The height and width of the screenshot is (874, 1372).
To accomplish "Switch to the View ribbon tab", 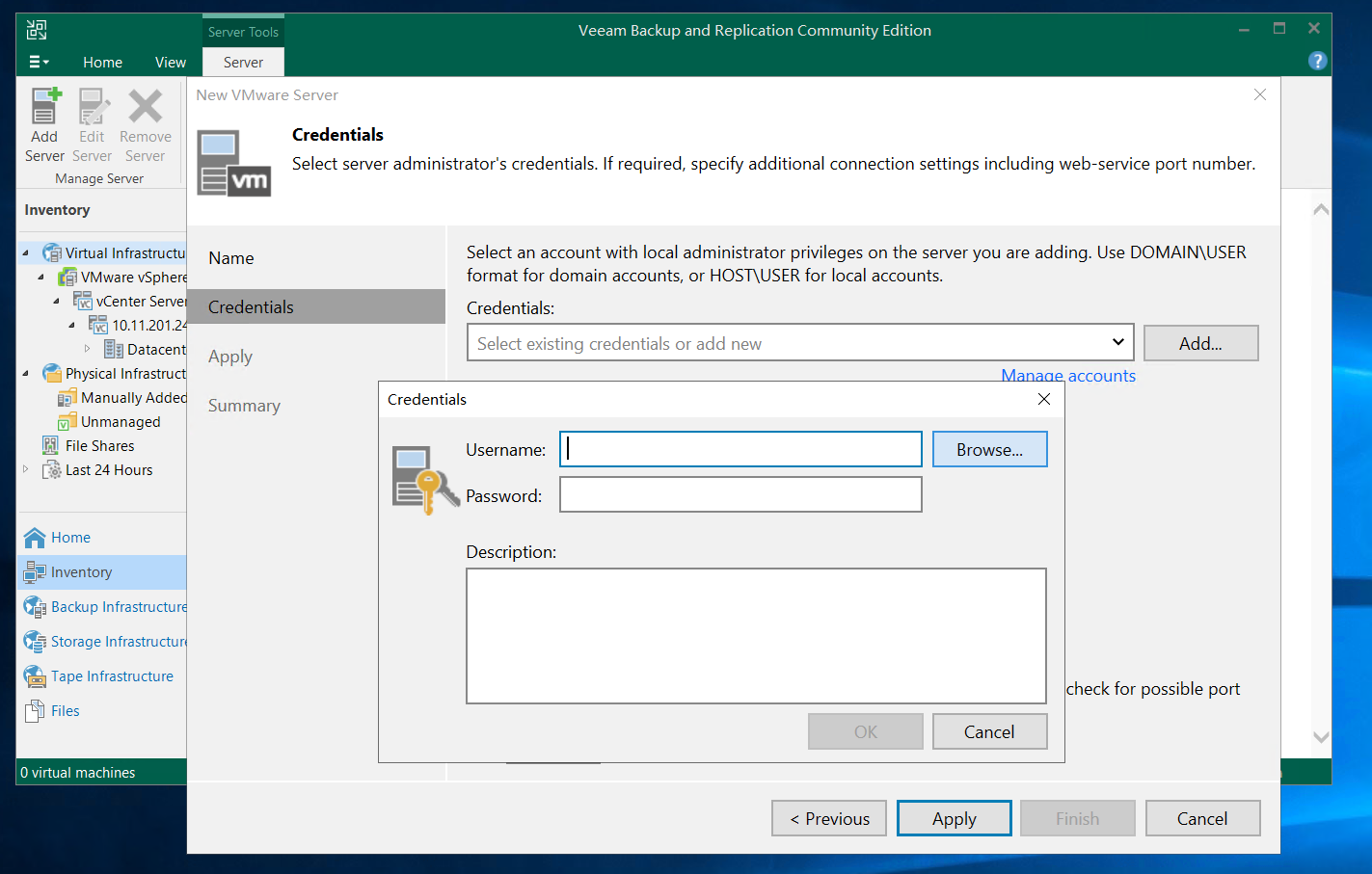I will (x=171, y=63).
